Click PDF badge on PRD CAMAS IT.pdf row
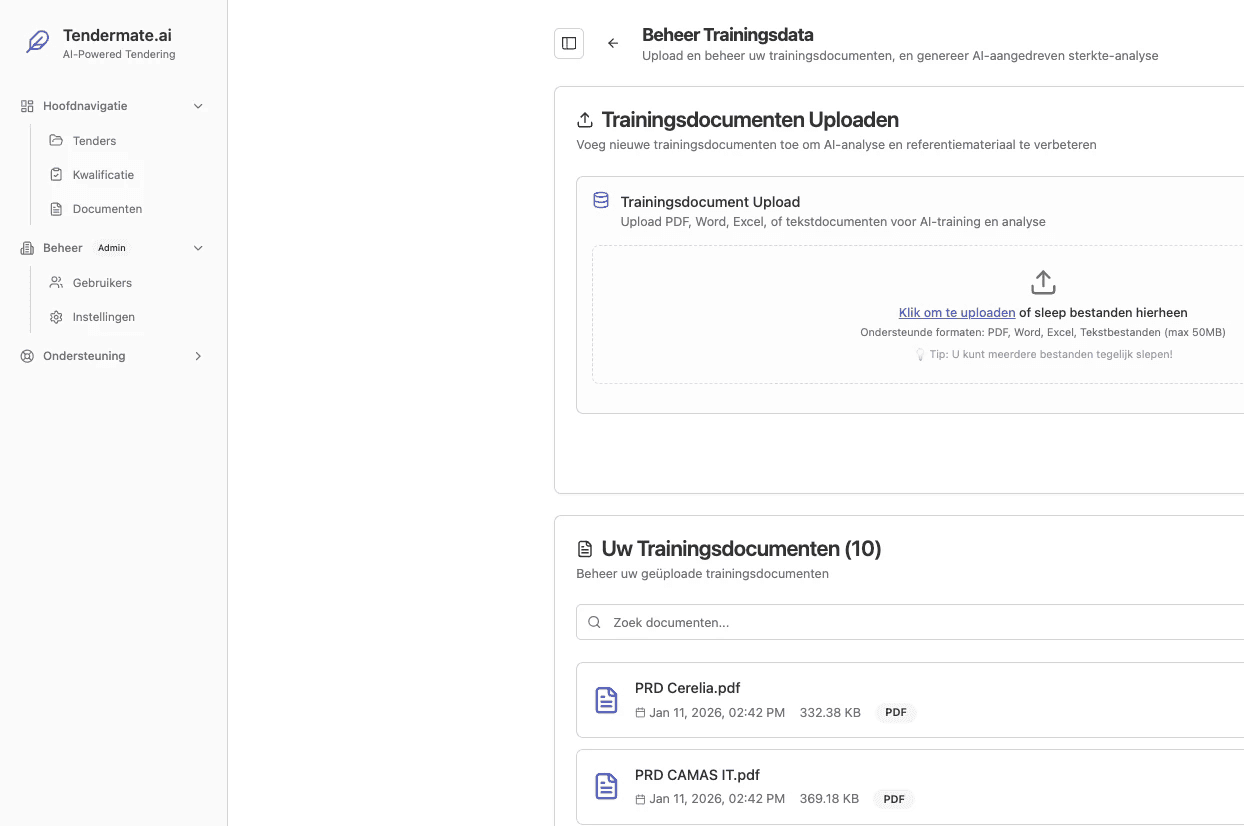1244x826 pixels. [894, 799]
